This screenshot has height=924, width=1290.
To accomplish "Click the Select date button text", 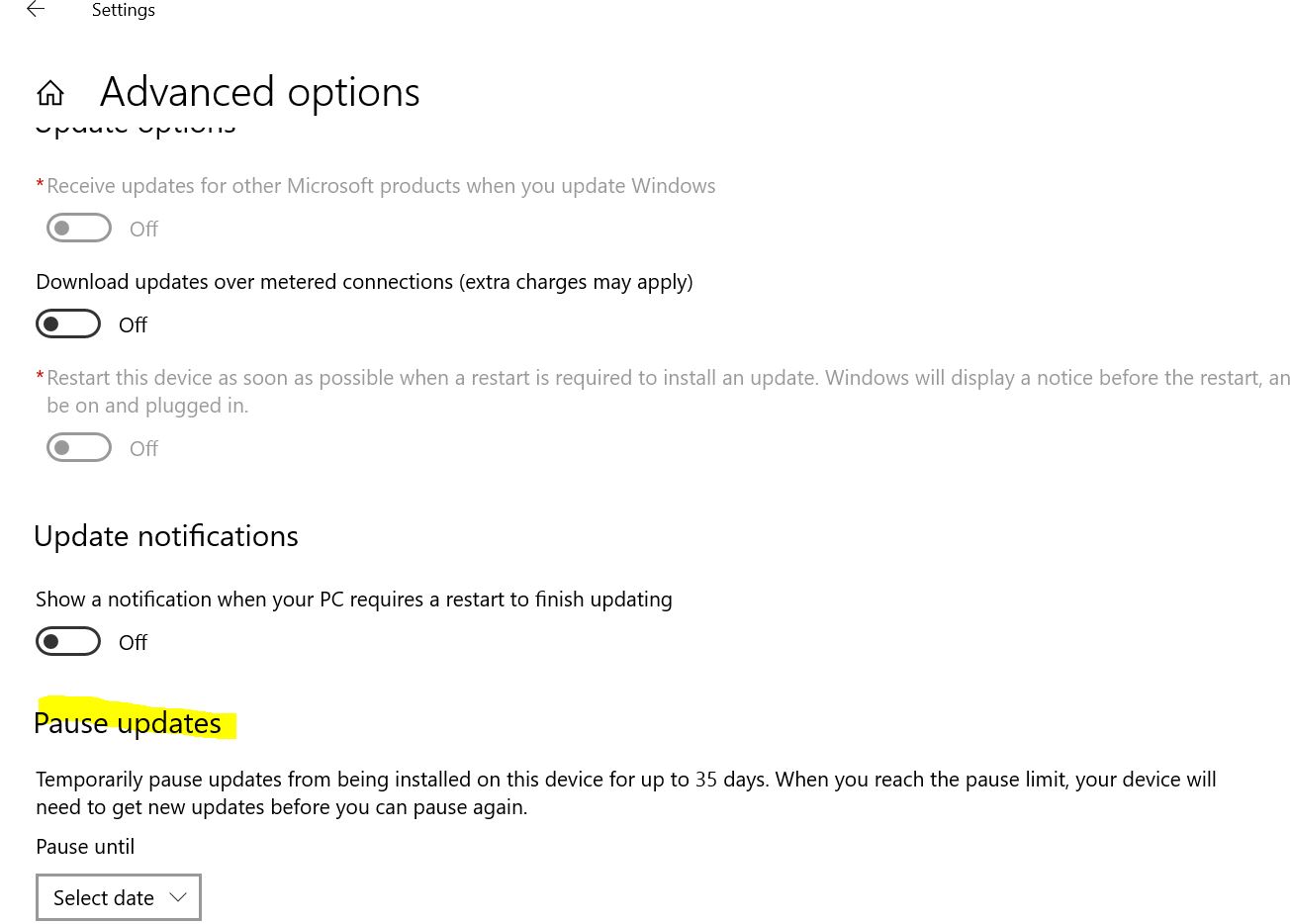I will click(x=104, y=897).
